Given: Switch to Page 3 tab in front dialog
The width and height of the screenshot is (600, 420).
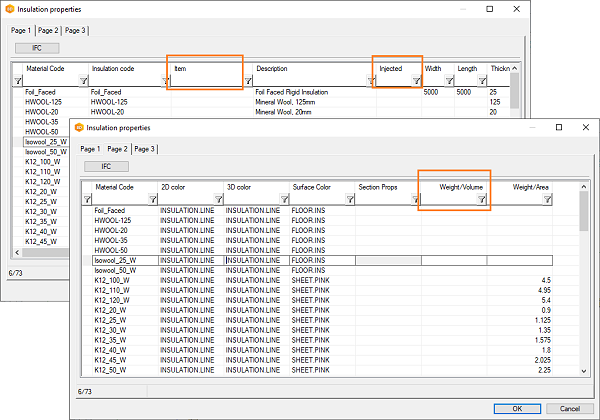Looking at the screenshot, I should pos(144,148).
